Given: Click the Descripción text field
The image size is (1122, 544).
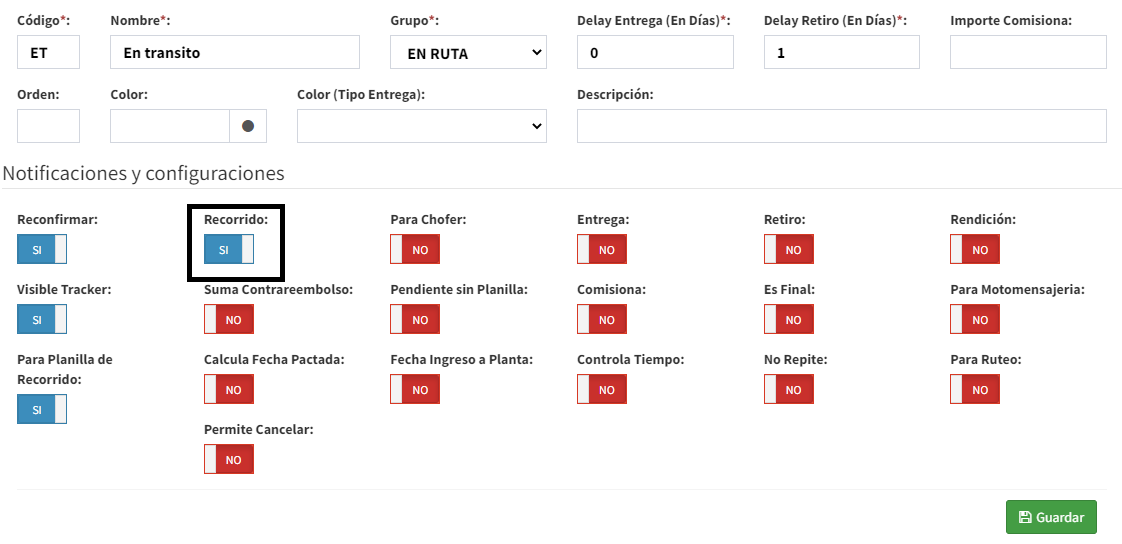Looking at the screenshot, I should click(x=841, y=126).
